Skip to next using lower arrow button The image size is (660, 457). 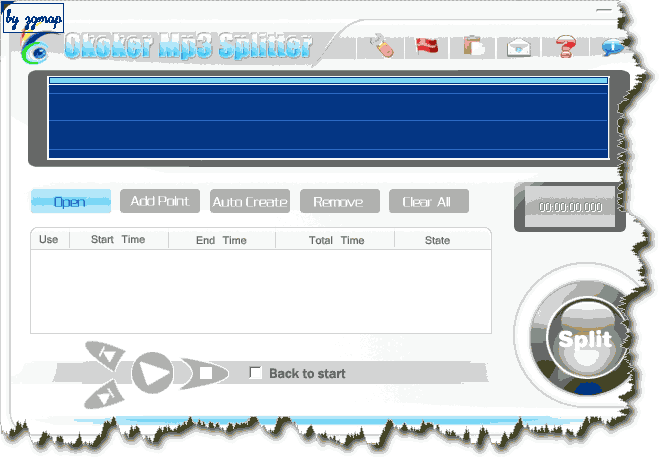(x=105, y=394)
